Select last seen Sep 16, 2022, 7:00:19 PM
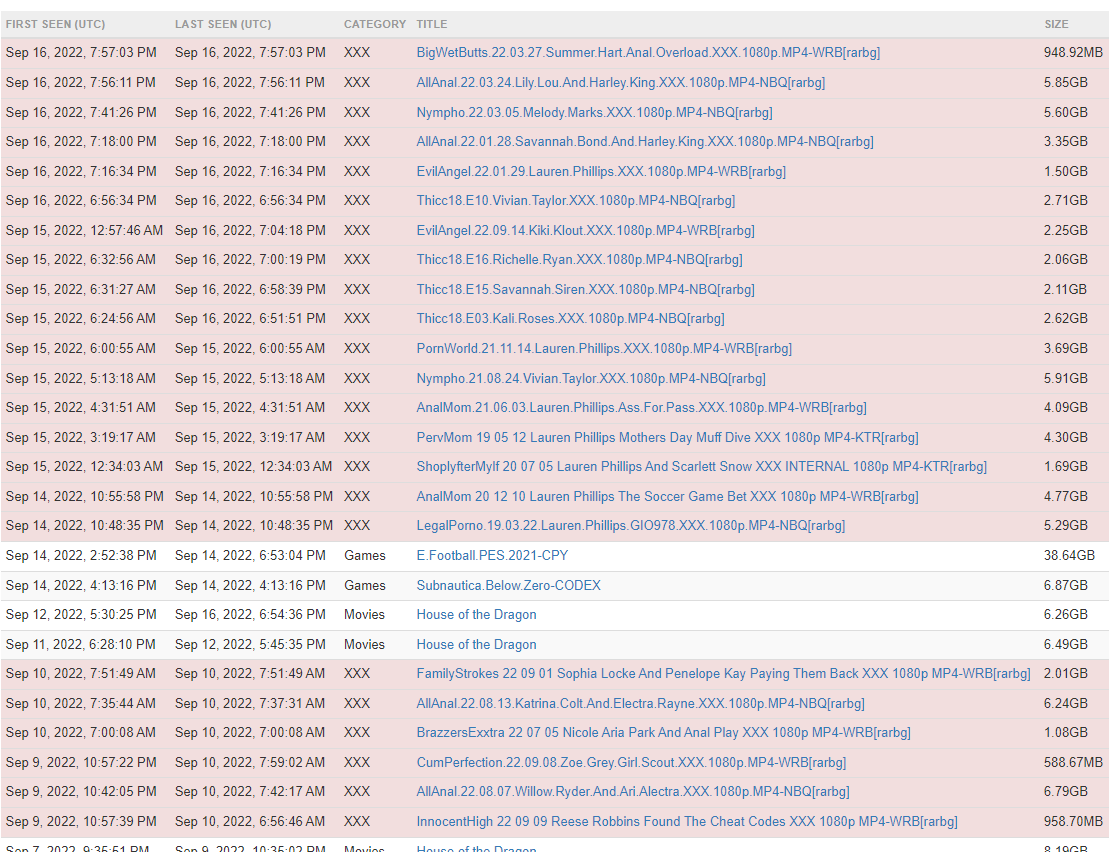The height and width of the screenshot is (852, 1118). coord(250,260)
